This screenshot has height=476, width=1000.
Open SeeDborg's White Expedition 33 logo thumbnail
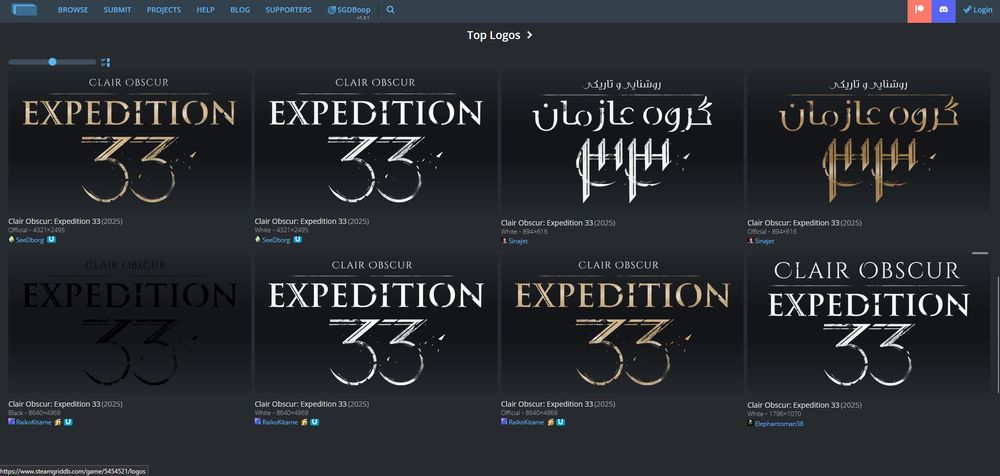[x=376, y=140]
